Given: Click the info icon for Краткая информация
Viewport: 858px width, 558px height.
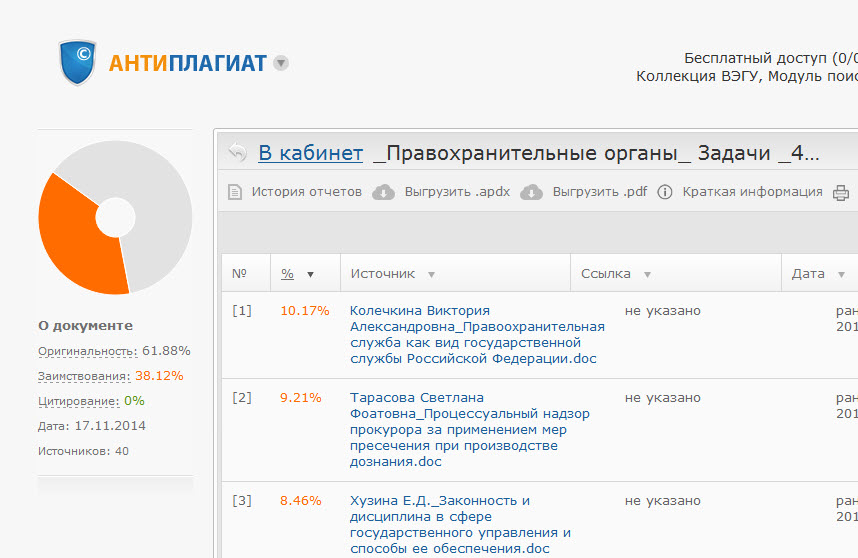Looking at the screenshot, I should tap(665, 192).
